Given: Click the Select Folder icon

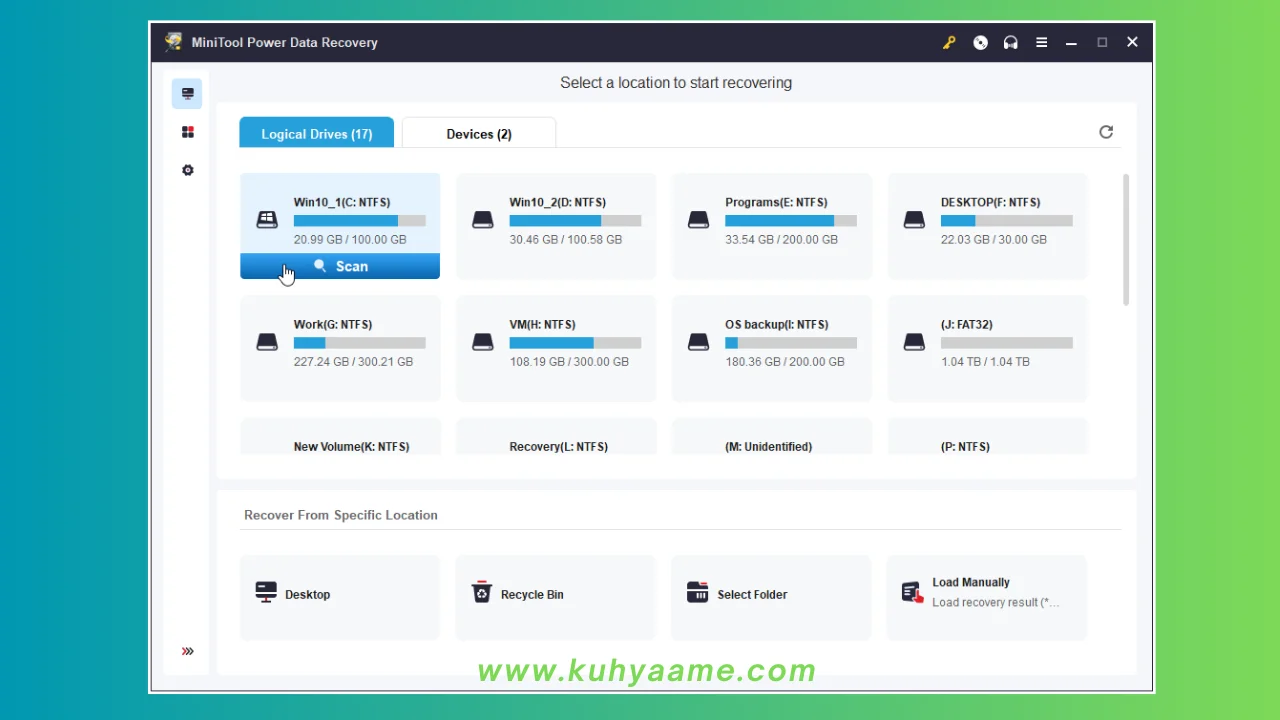Looking at the screenshot, I should [697, 592].
